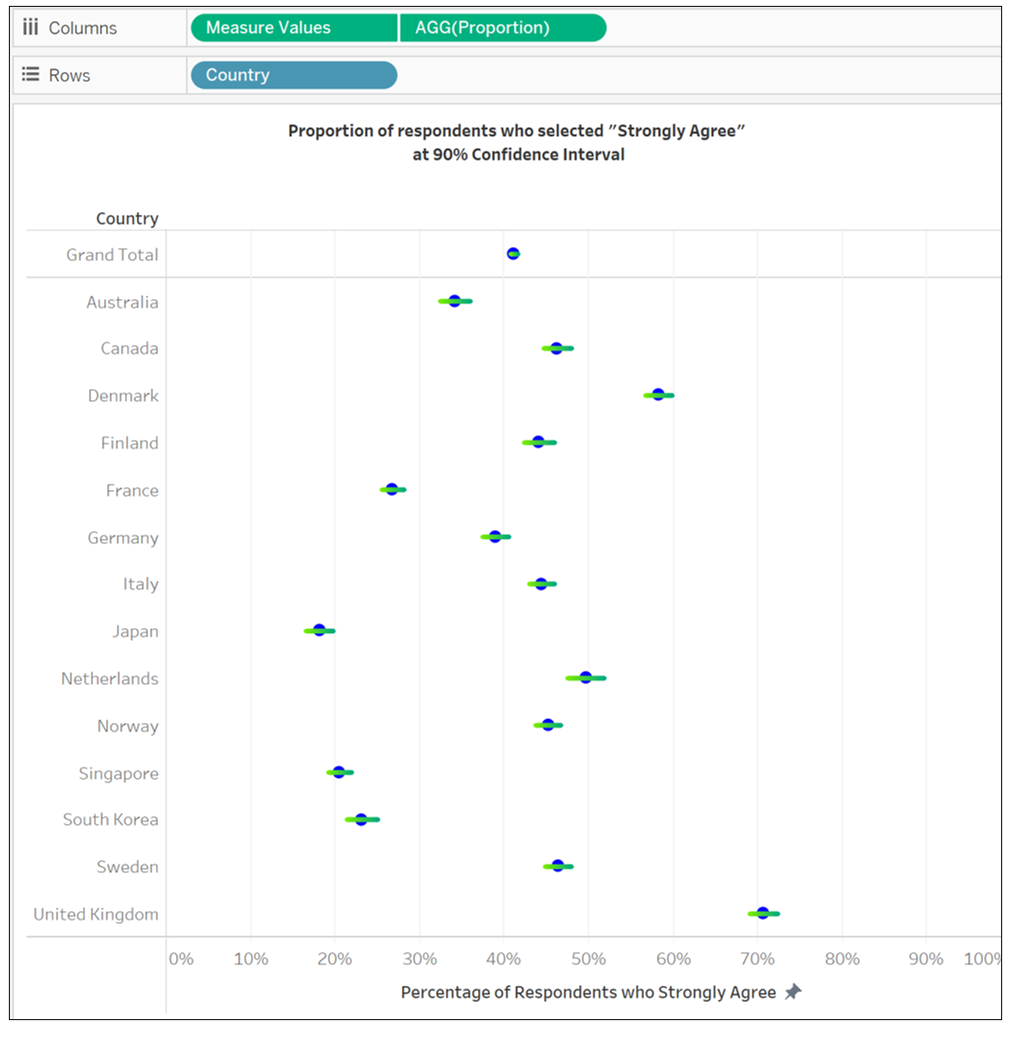Select the Netherlands data point
Image resolution: width=1013 pixels, height=1039 pixels.
coord(586,678)
